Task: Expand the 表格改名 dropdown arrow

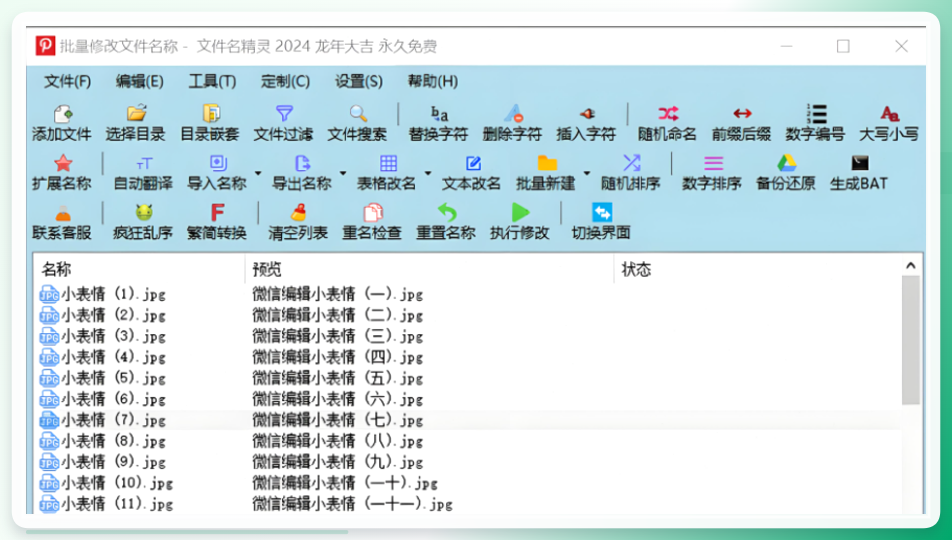Action: pos(428,173)
